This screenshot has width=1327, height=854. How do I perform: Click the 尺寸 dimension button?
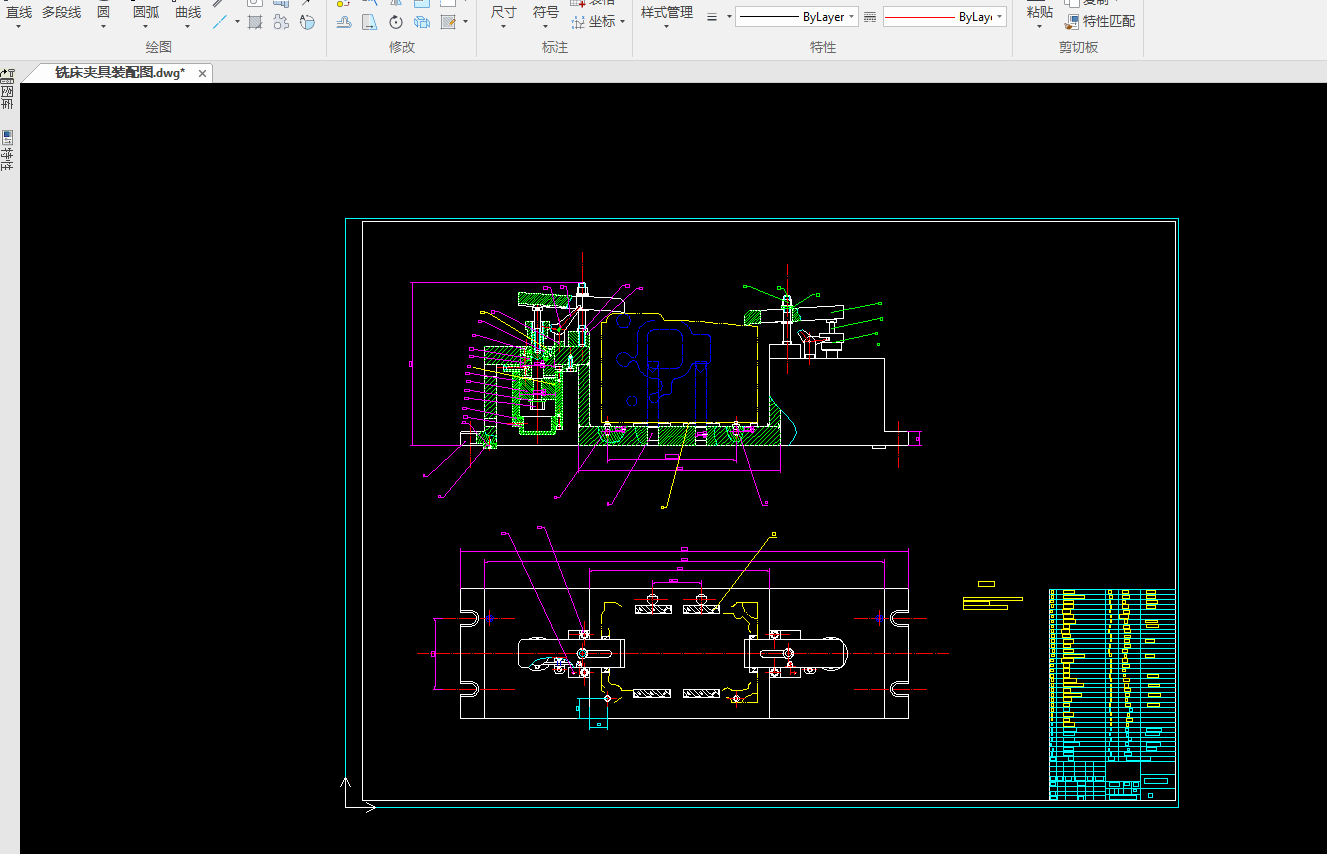click(504, 12)
